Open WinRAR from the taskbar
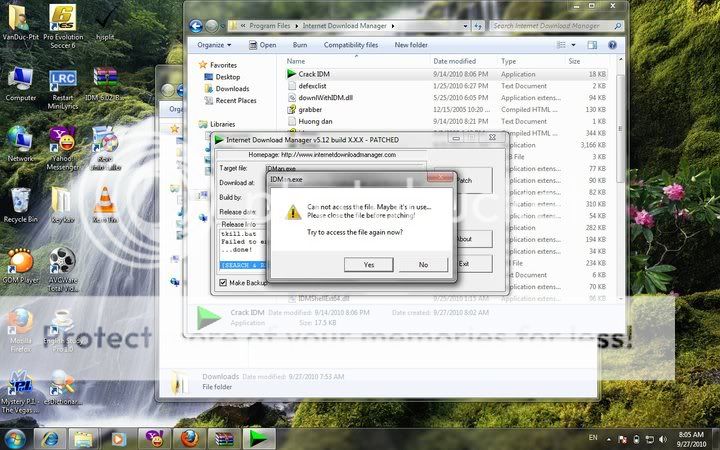Image resolution: width=720 pixels, height=450 pixels. [x=224, y=439]
